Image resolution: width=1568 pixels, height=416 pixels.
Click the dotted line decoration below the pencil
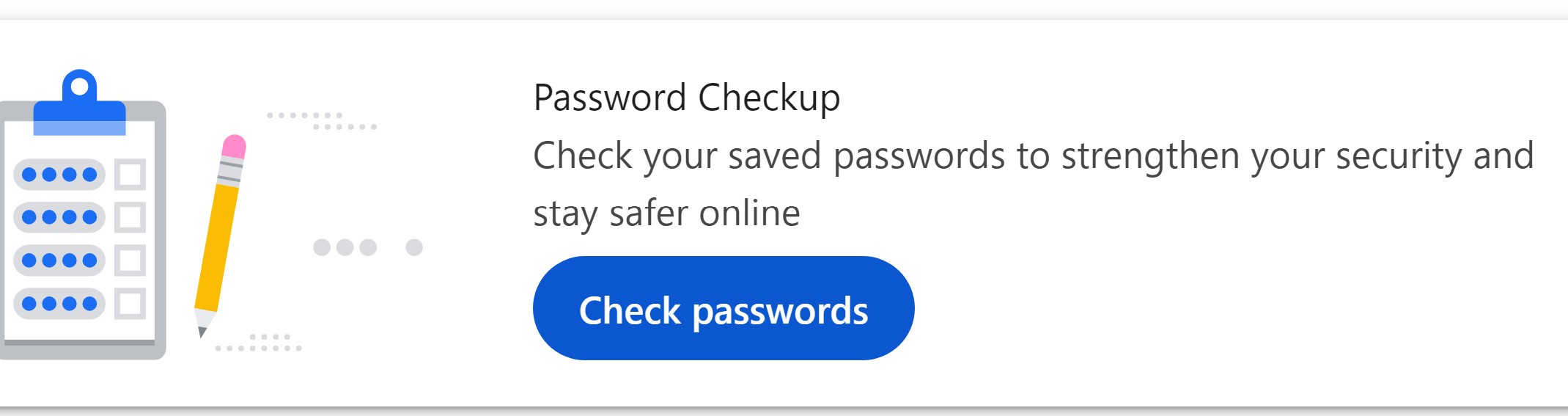click(x=260, y=343)
